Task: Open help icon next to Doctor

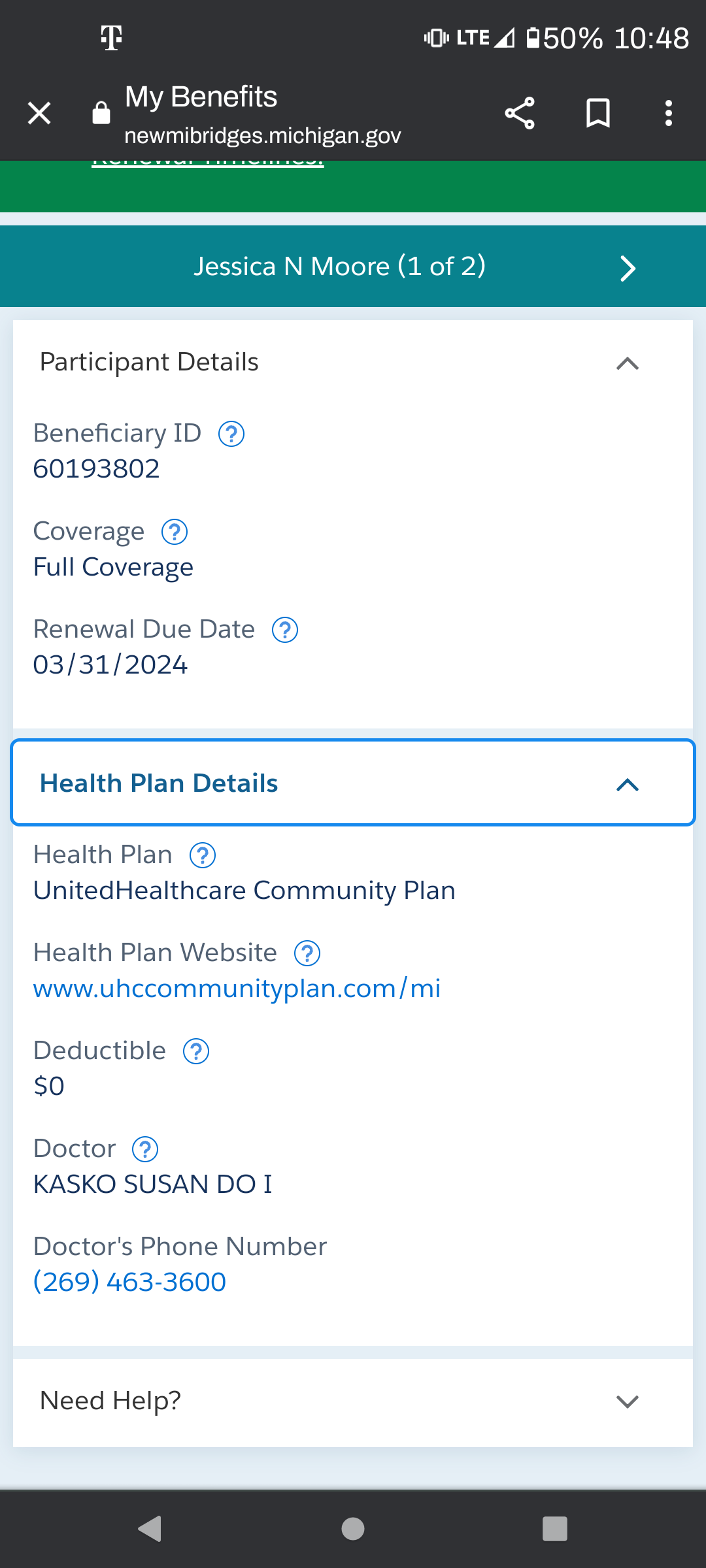Action: coord(145,1149)
